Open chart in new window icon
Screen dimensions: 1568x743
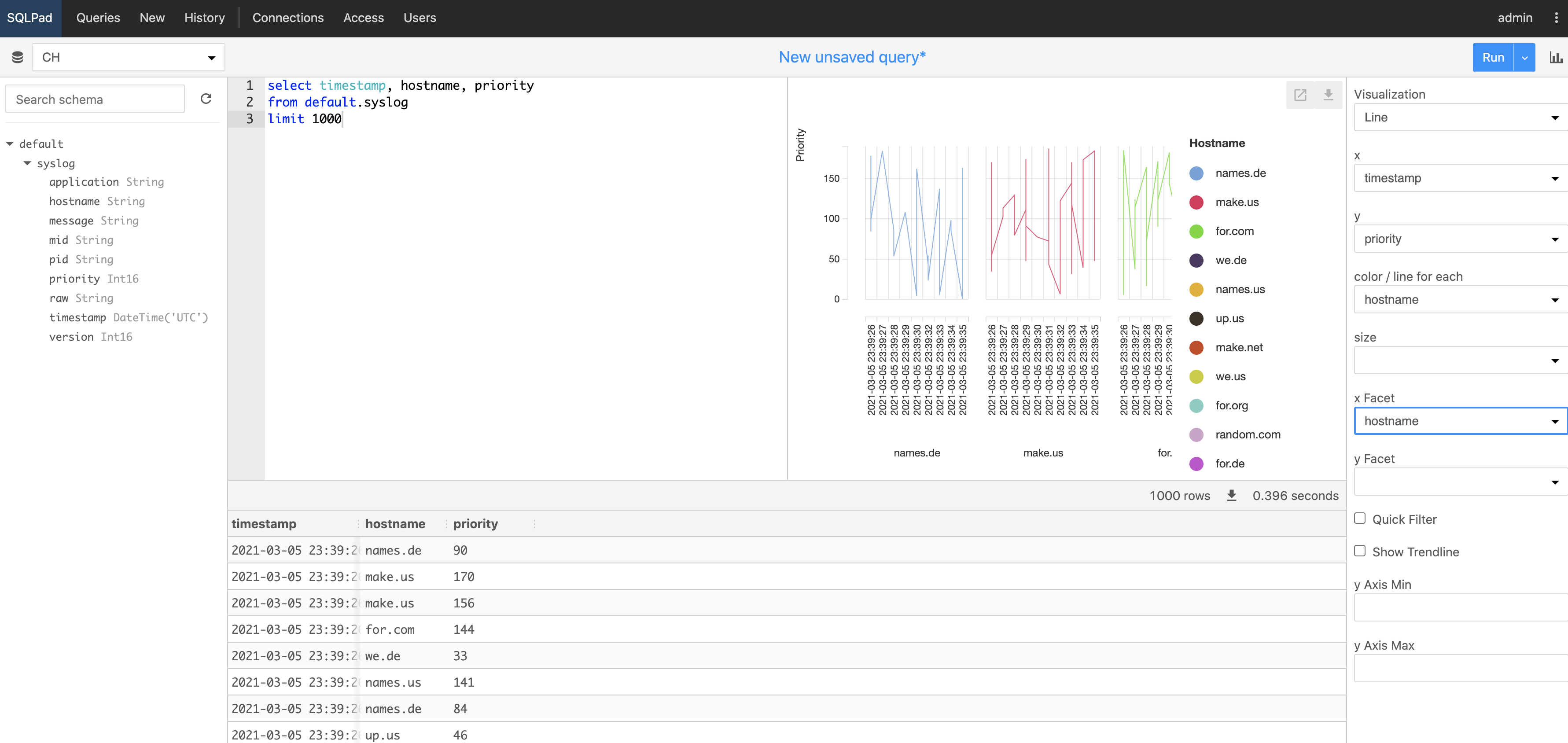tap(1300, 95)
